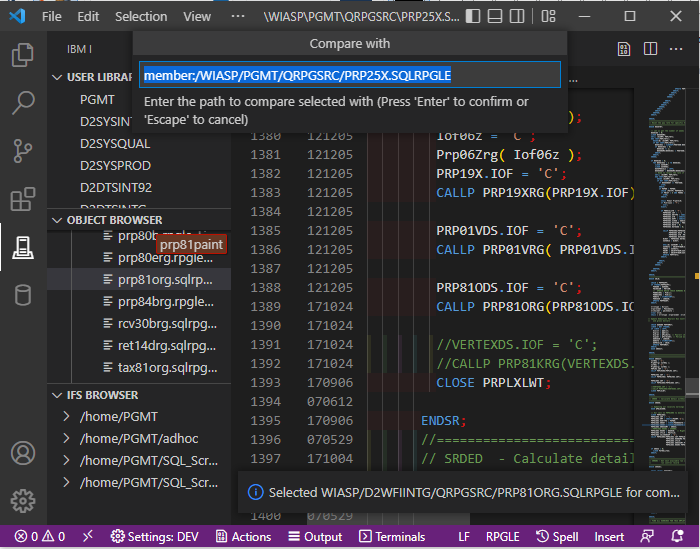This screenshot has width=700, height=549.
Task: Open the Search view in activity bar
Action: pos(22,103)
